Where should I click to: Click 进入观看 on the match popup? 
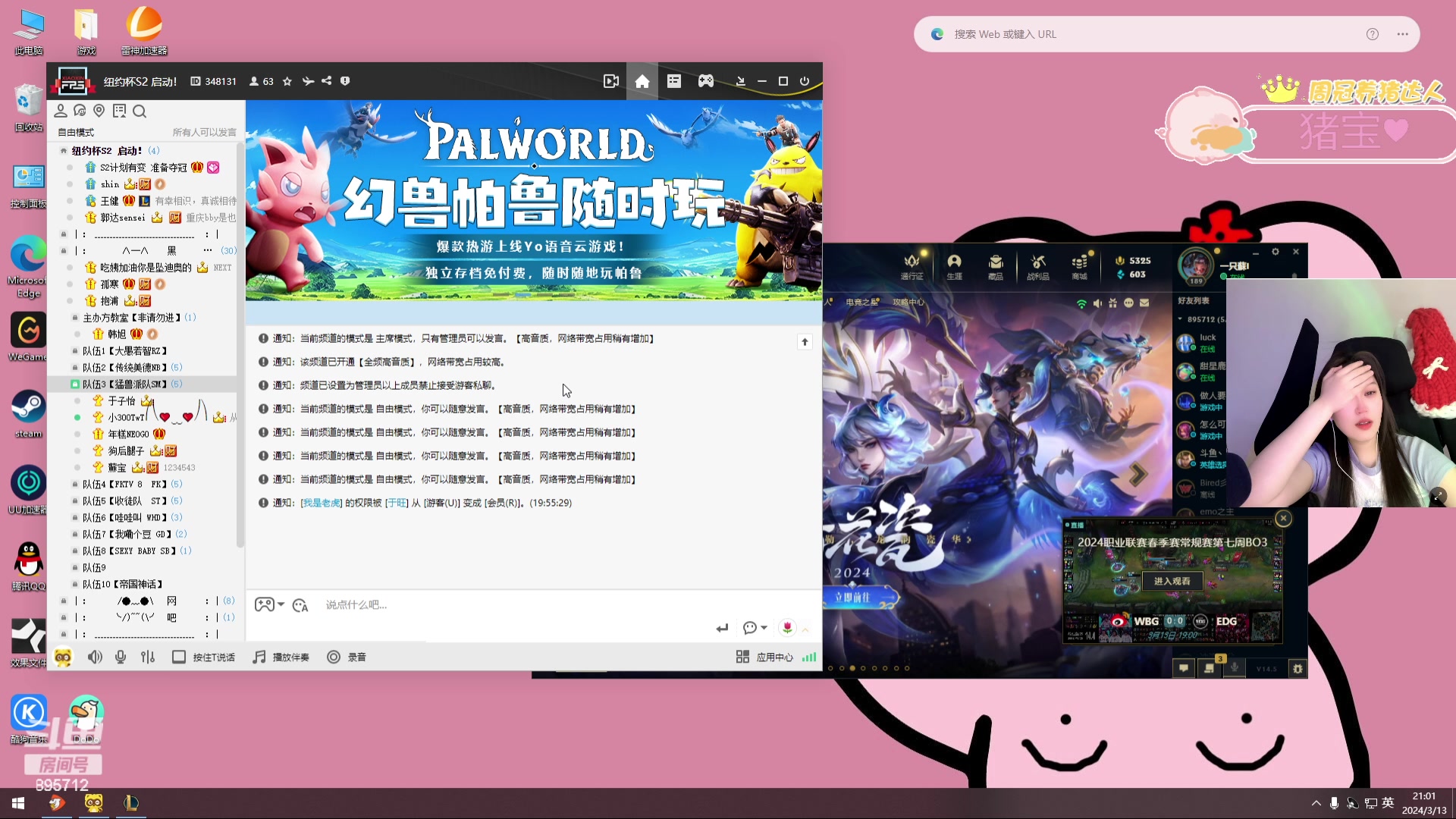click(x=1172, y=581)
